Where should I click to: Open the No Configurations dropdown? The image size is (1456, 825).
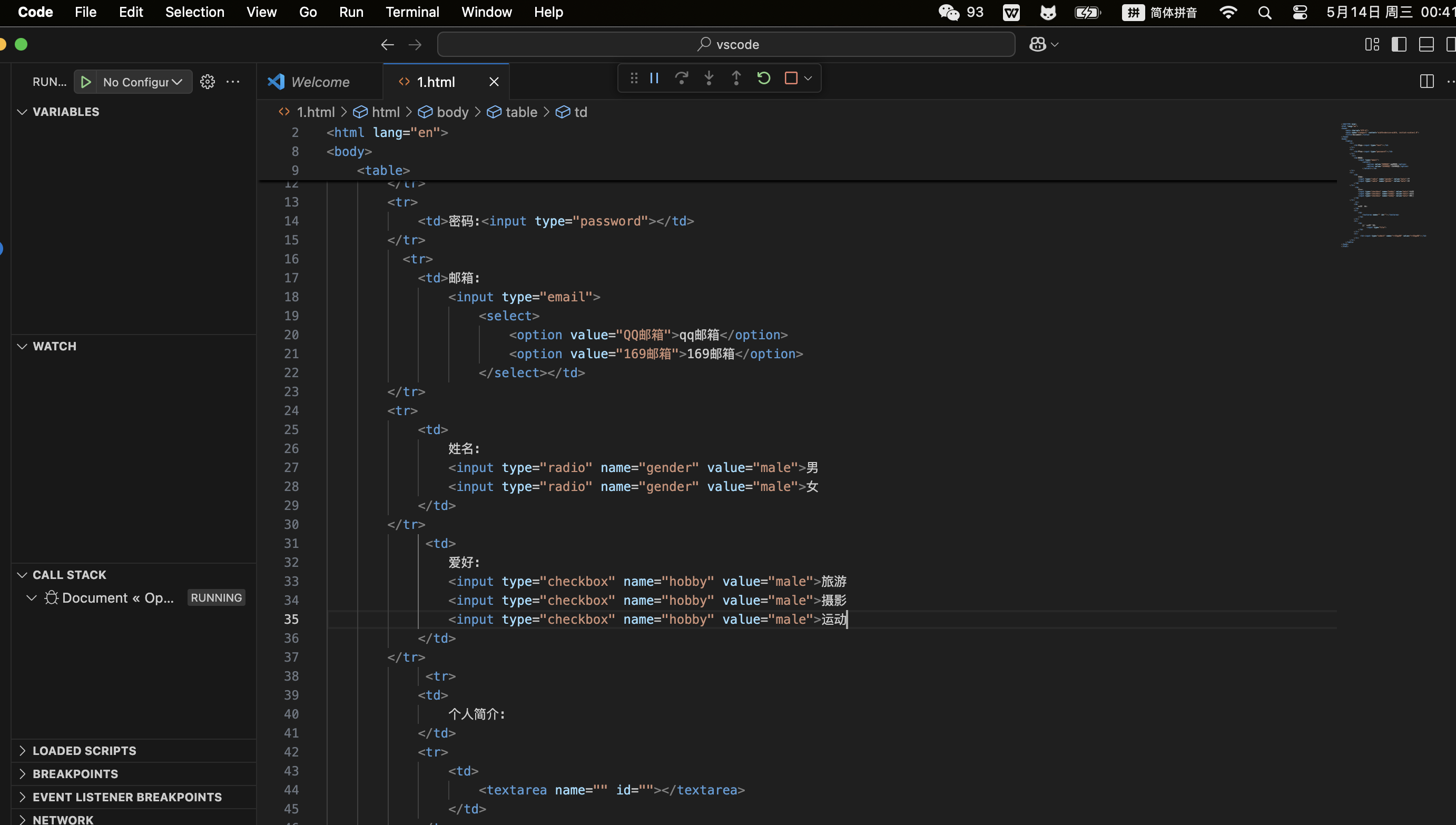pyautogui.click(x=143, y=82)
